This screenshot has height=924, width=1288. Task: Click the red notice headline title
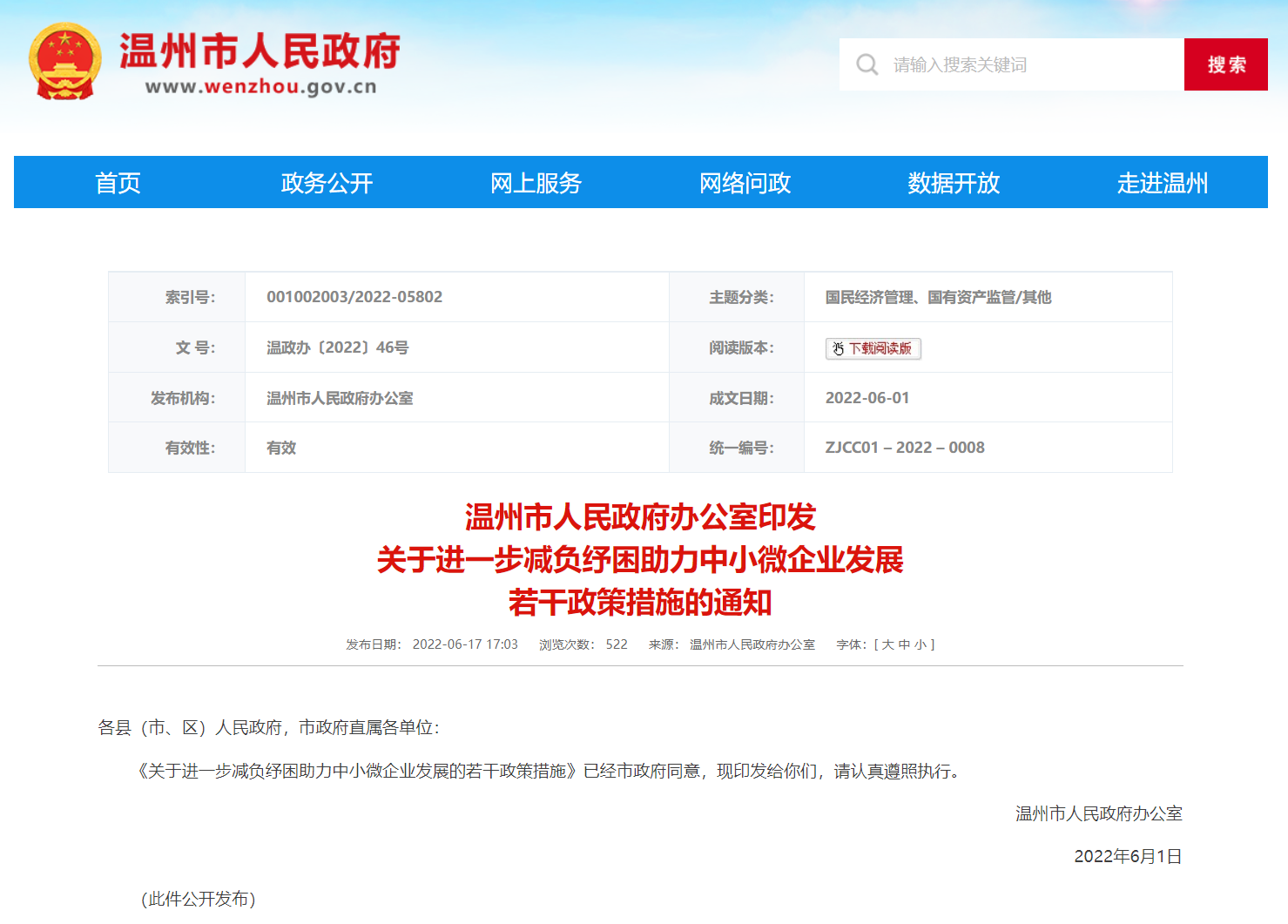click(640, 560)
